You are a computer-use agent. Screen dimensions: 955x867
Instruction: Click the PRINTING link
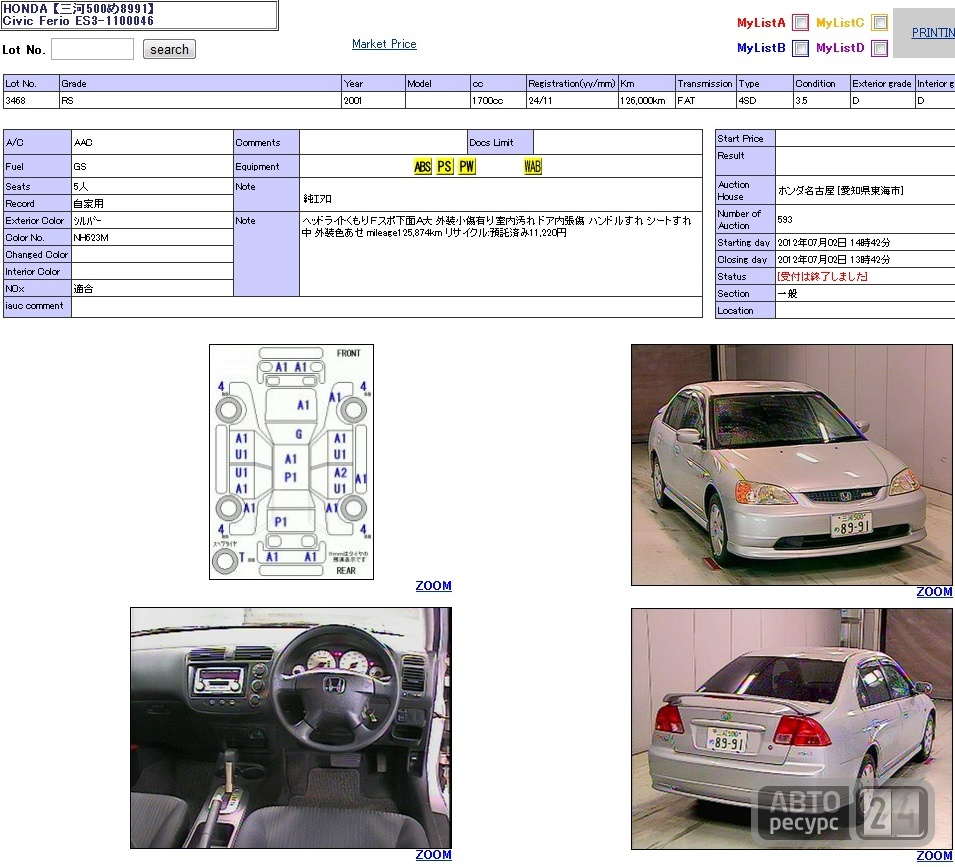tap(933, 33)
